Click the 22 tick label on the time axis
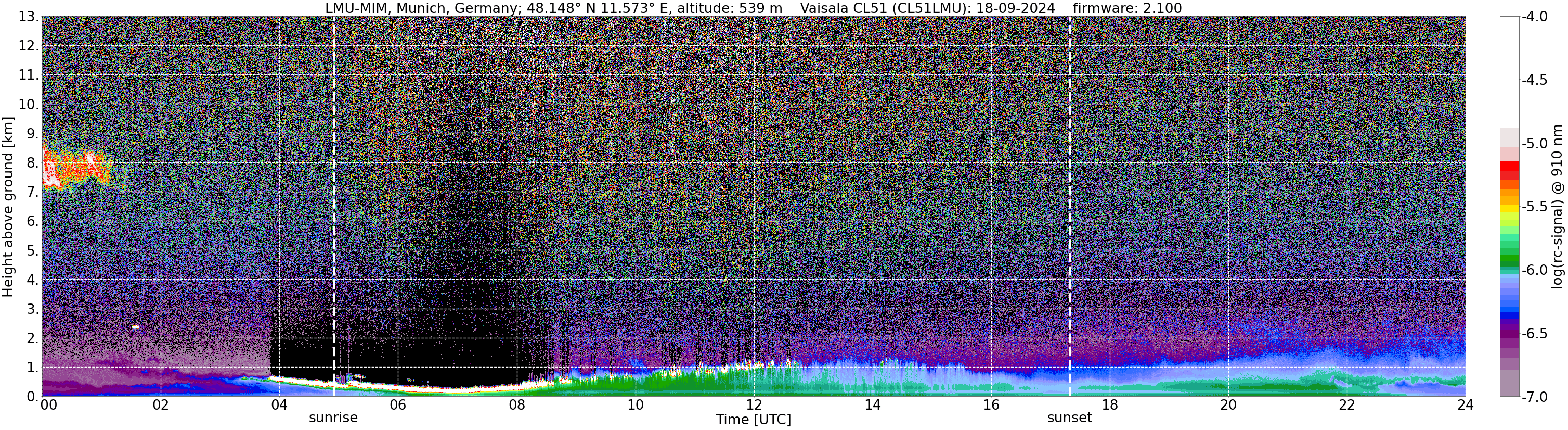The height and width of the screenshot is (430, 1568). point(1347,405)
